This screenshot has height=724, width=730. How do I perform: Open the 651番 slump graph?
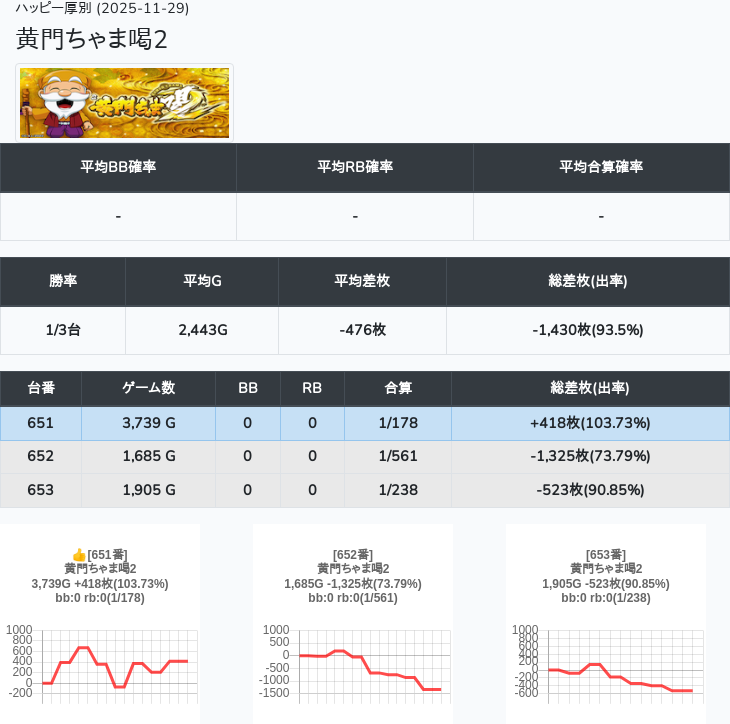[x=100, y=660]
